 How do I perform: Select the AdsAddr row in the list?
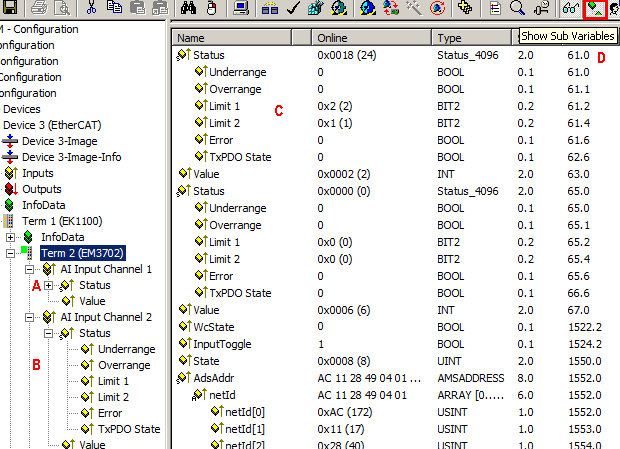point(395,378)
